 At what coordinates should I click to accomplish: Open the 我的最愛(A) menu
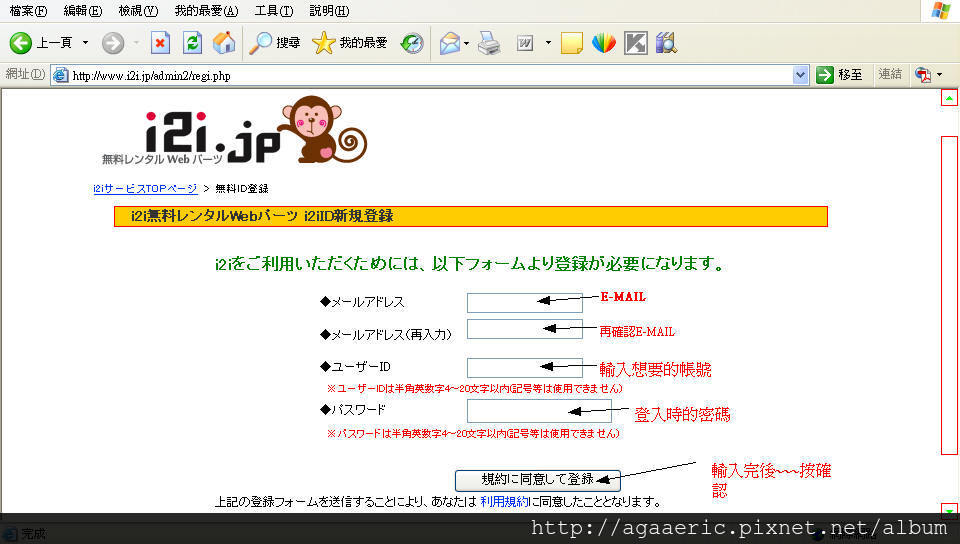[x=206, y=10]
